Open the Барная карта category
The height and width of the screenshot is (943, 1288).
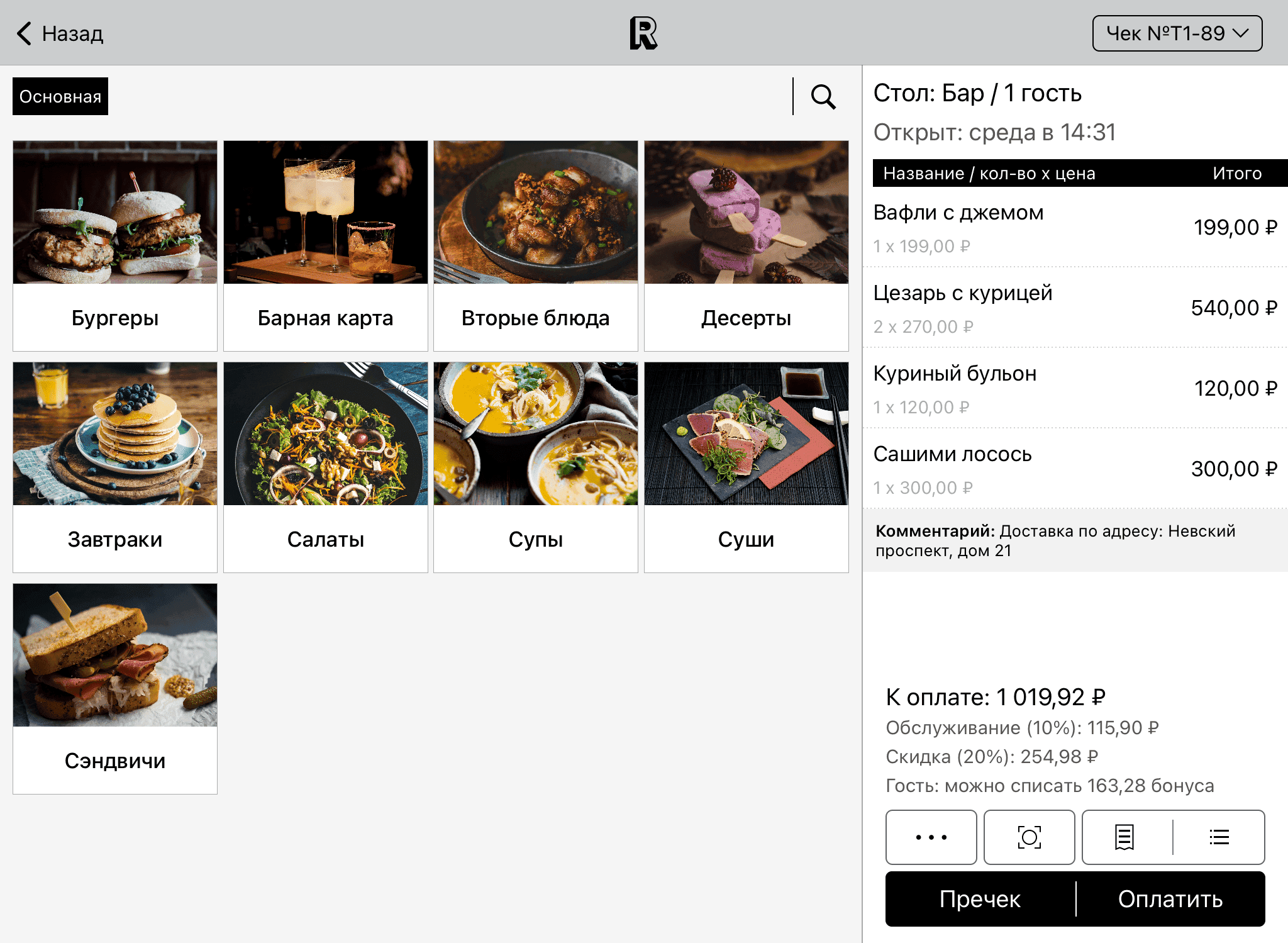coord(325,245)
